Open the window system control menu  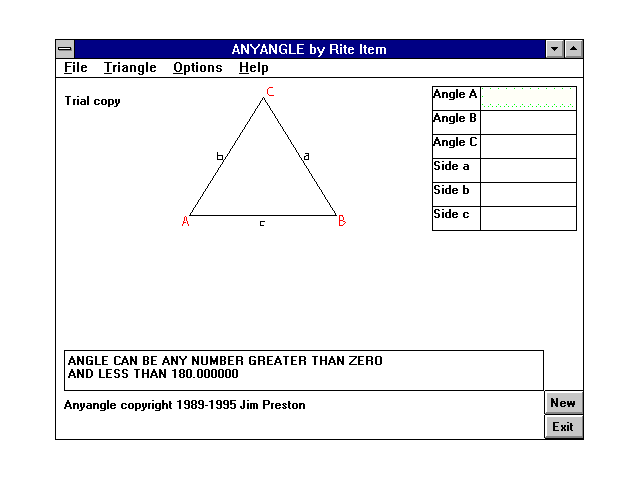click(x=65, y=49)
